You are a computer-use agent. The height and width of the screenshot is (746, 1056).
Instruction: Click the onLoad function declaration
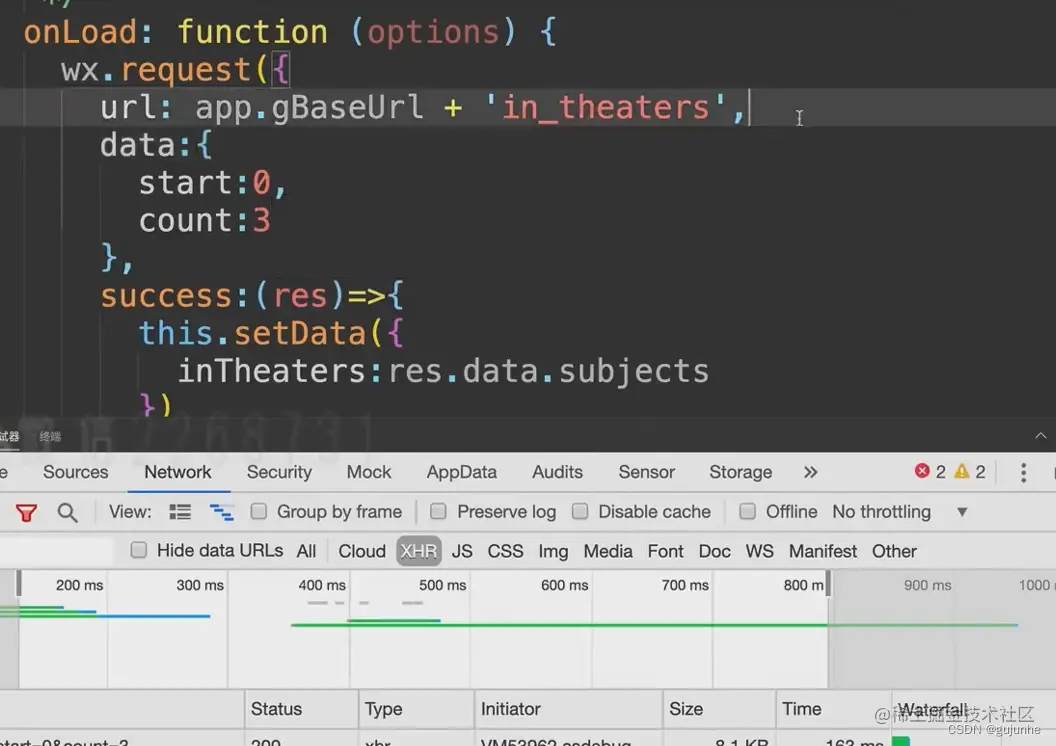[290, 32]
